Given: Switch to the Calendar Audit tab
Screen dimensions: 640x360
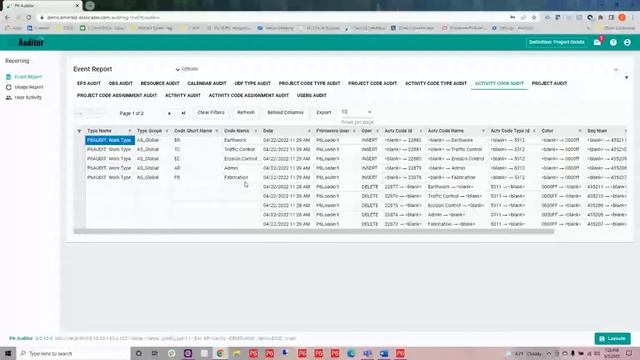Looking at the screenshot, I should point(207,83).
